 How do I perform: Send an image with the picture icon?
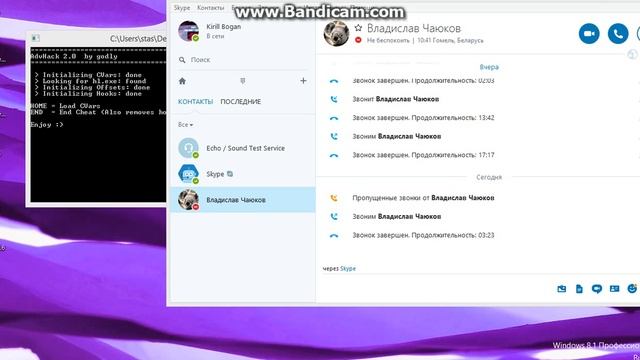(562, 289)
